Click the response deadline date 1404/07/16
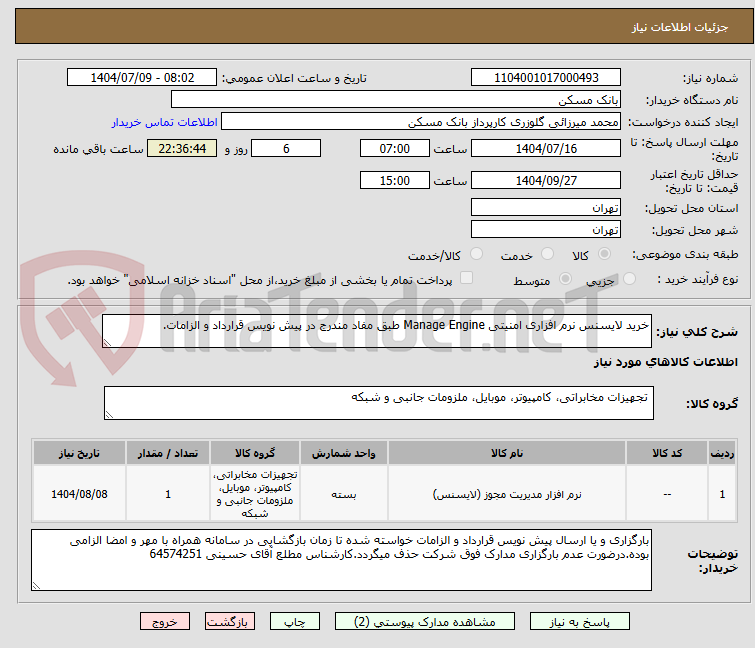This screenshot has height=648, width=755. click(546, 148)
